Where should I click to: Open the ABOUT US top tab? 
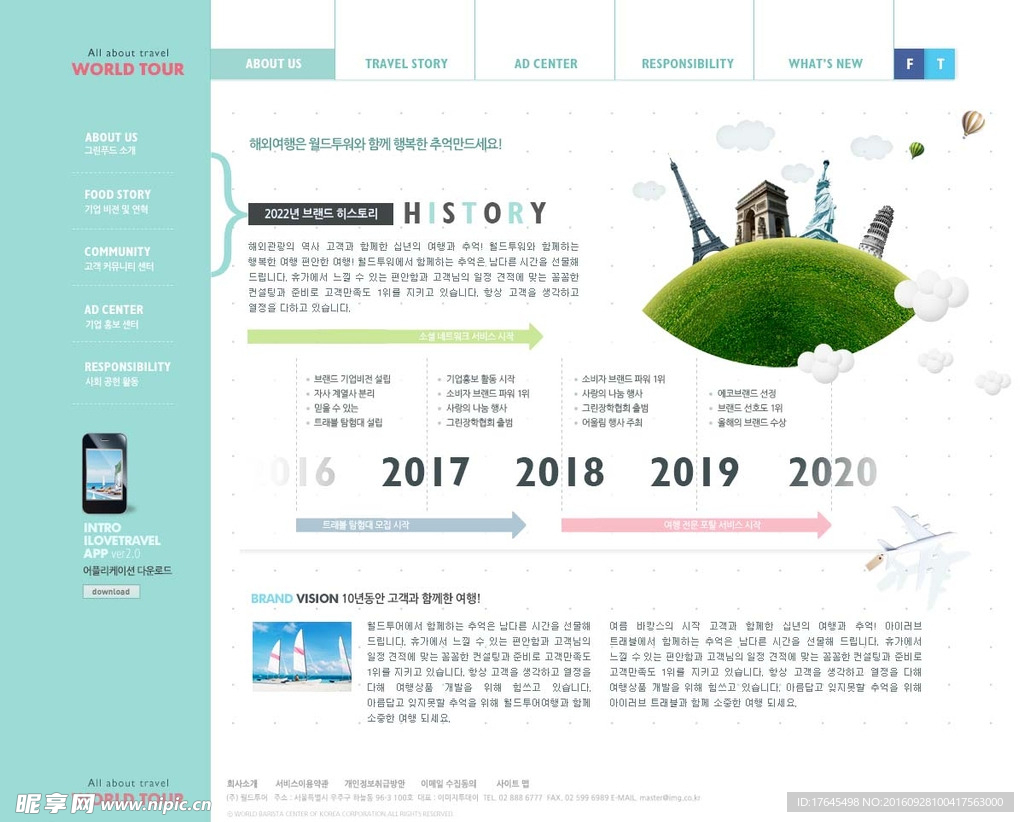coord(273,64)
